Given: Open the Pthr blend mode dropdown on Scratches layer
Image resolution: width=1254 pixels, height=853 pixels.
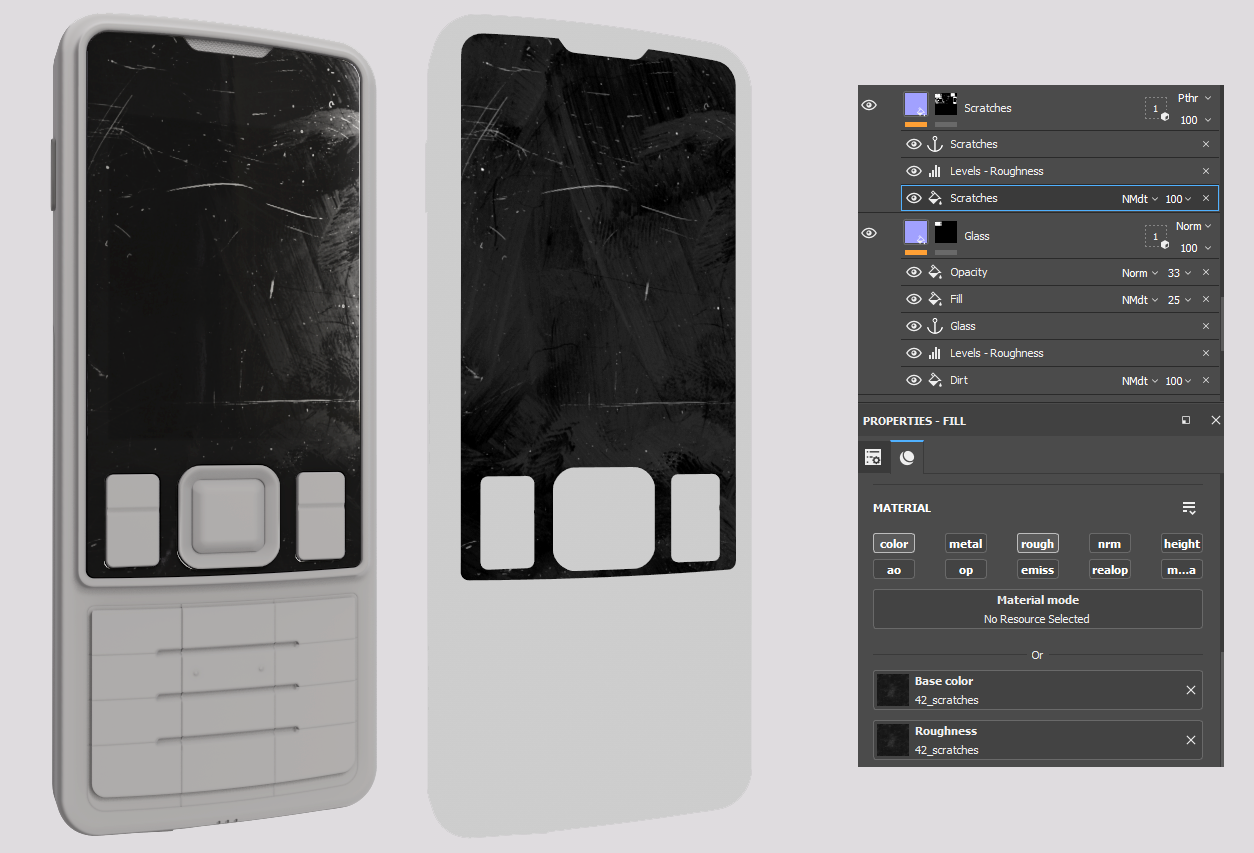Looking at the screenshot, I should click(1194, 98).
